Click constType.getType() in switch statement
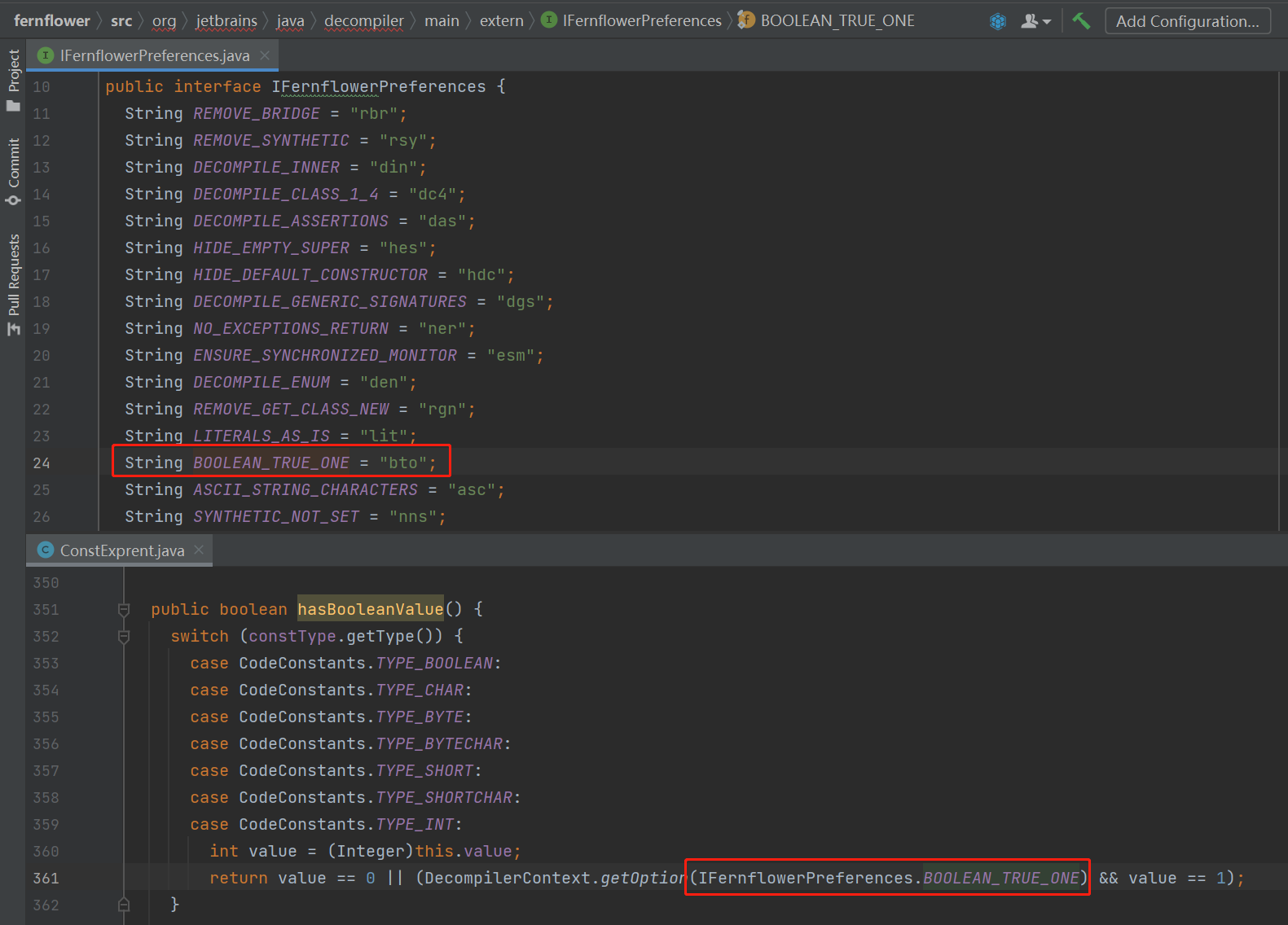Screen dimensions: 1288x925 pyautogui.click(x=345, y=636)
